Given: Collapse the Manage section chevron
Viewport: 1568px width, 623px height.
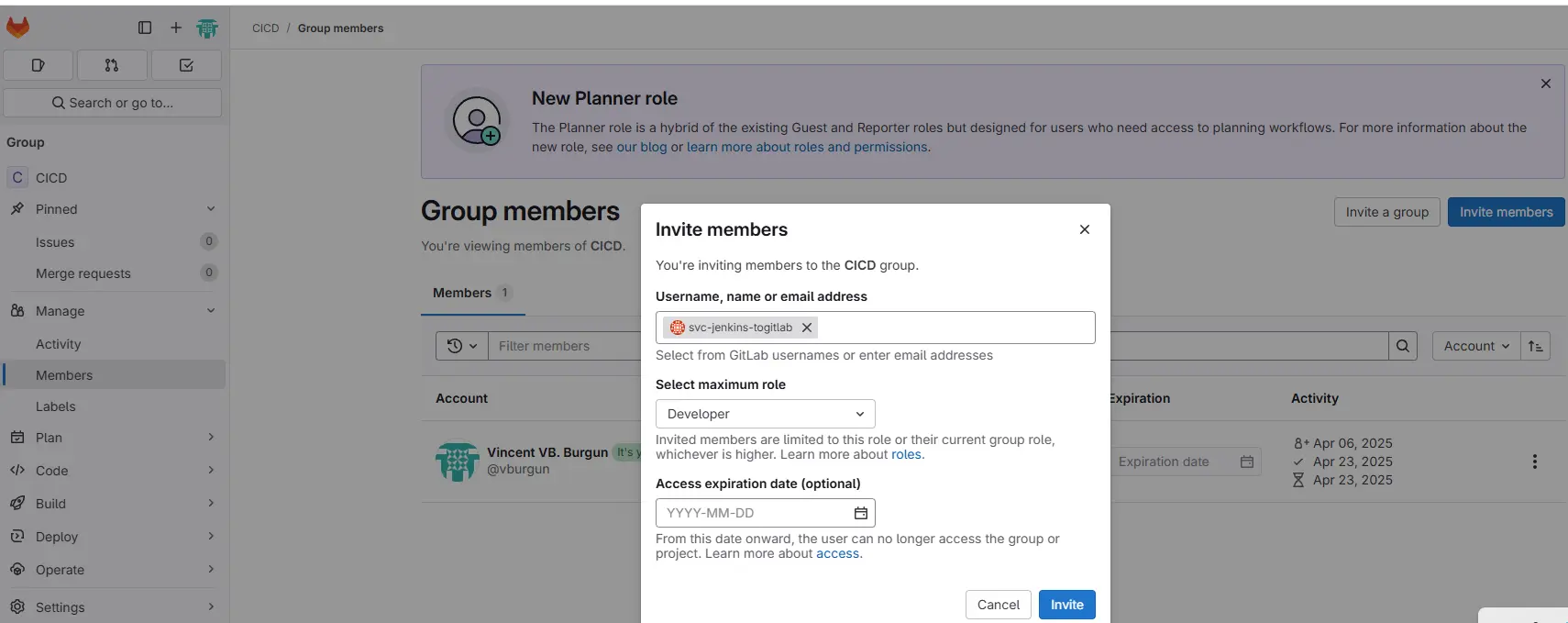Looking at the screenshot, I should point(211,311).
